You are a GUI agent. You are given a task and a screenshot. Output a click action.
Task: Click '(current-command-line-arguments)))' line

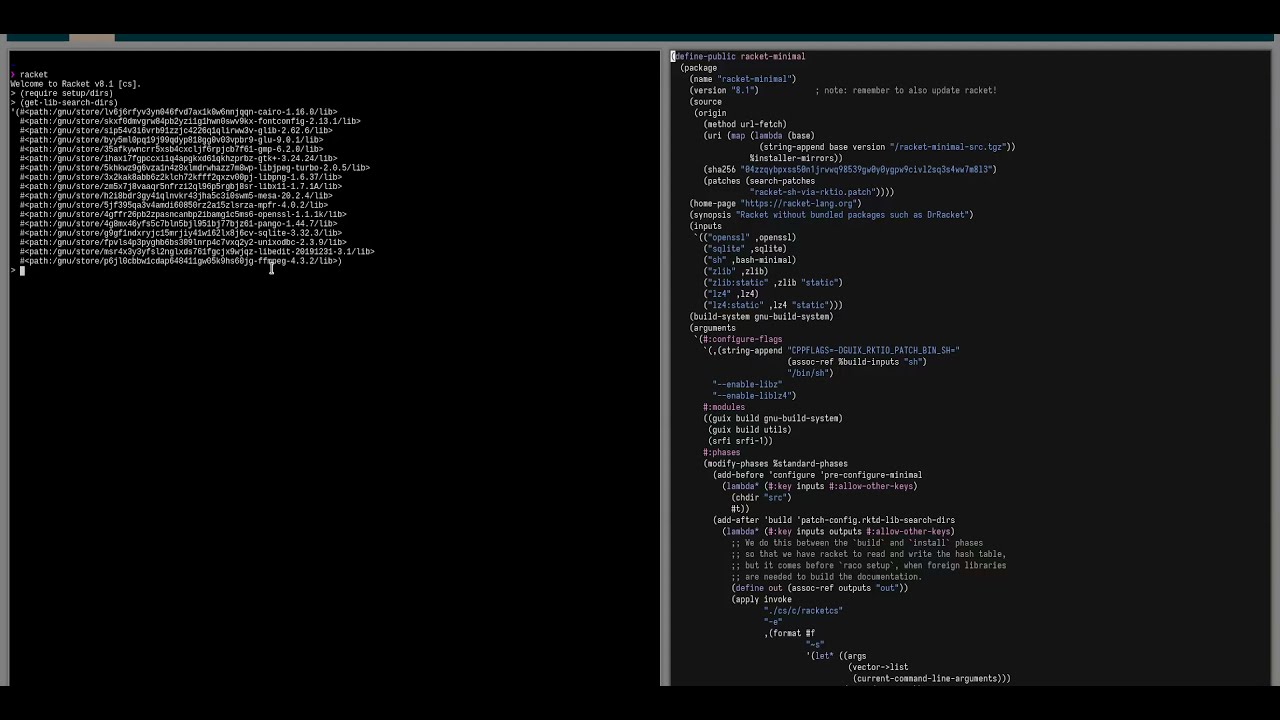[931, 678]
